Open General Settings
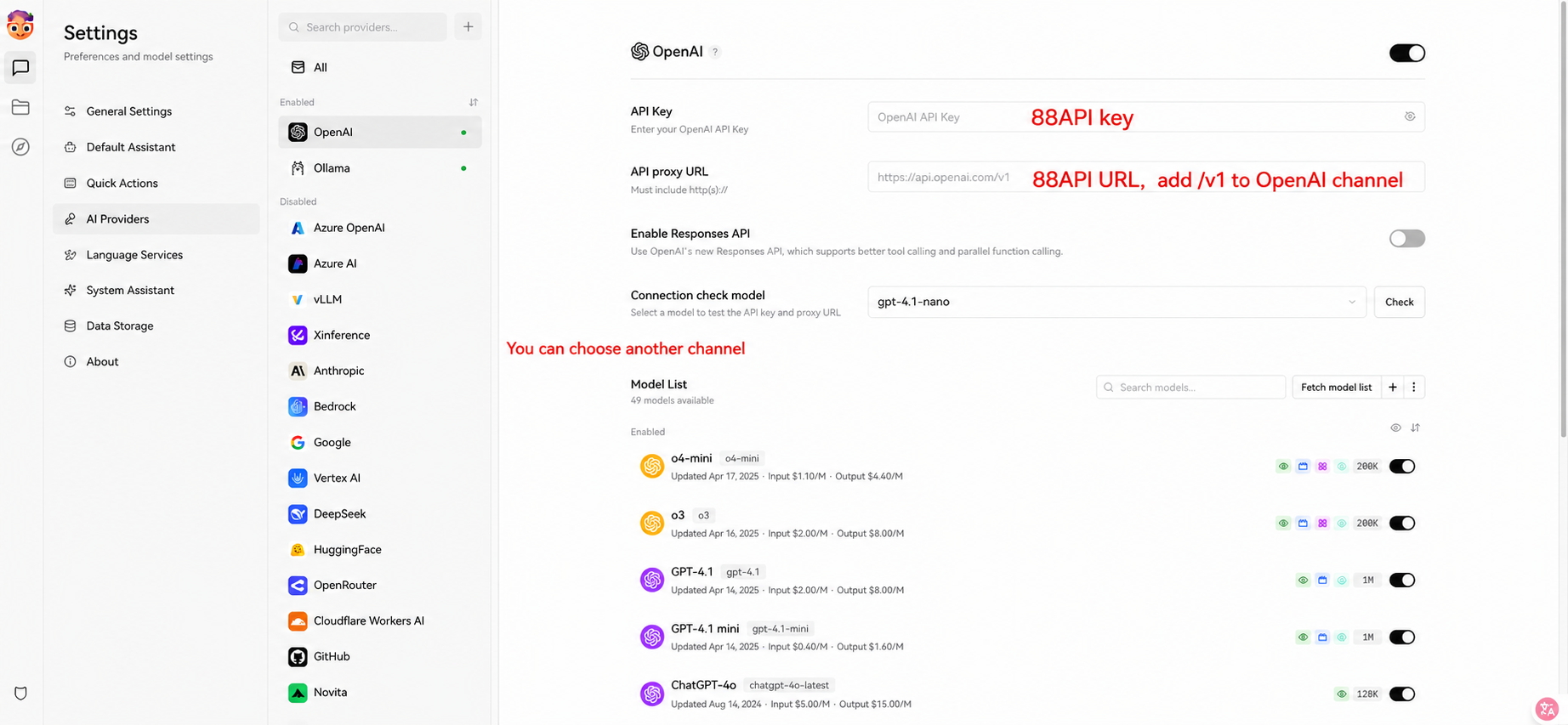 coord(156,111)
